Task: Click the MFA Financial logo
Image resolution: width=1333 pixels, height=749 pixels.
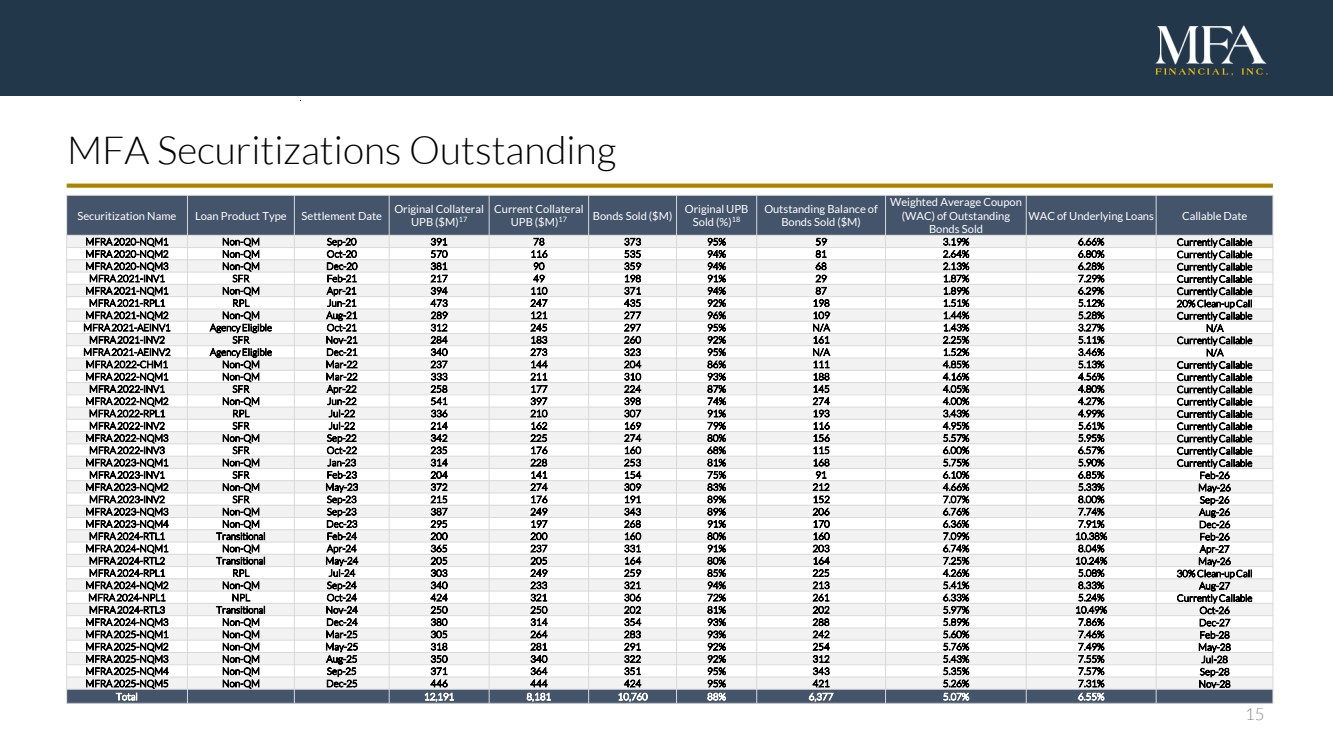Action: click(x=1211, y=49)
